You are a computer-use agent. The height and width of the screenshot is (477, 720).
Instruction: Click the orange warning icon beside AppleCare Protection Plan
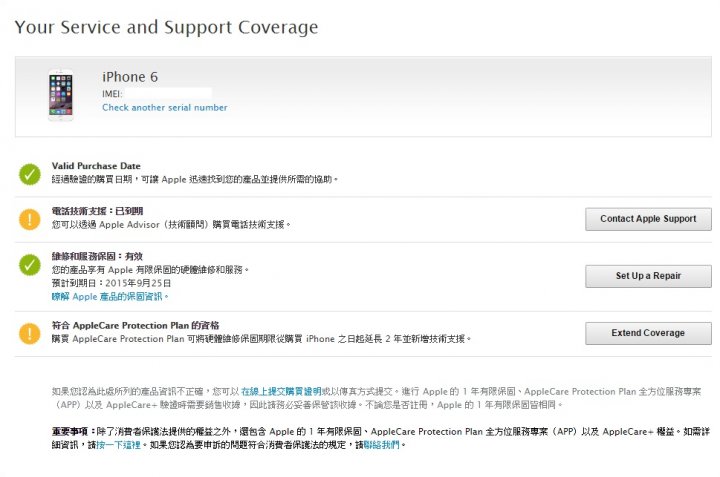(x=30, y=334)
